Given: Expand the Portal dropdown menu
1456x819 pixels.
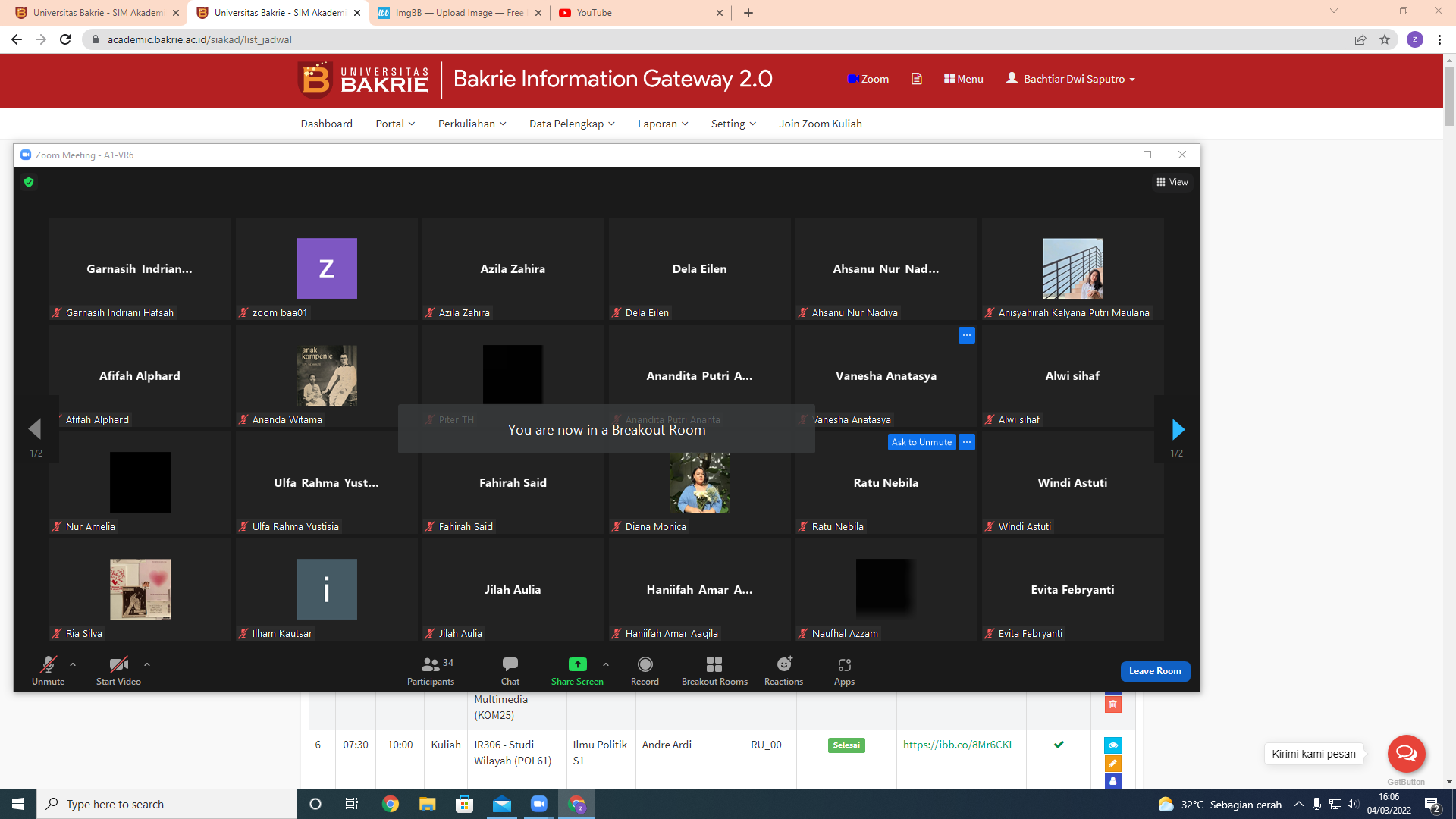Looking at the screenshot, I should coord(395,124).
